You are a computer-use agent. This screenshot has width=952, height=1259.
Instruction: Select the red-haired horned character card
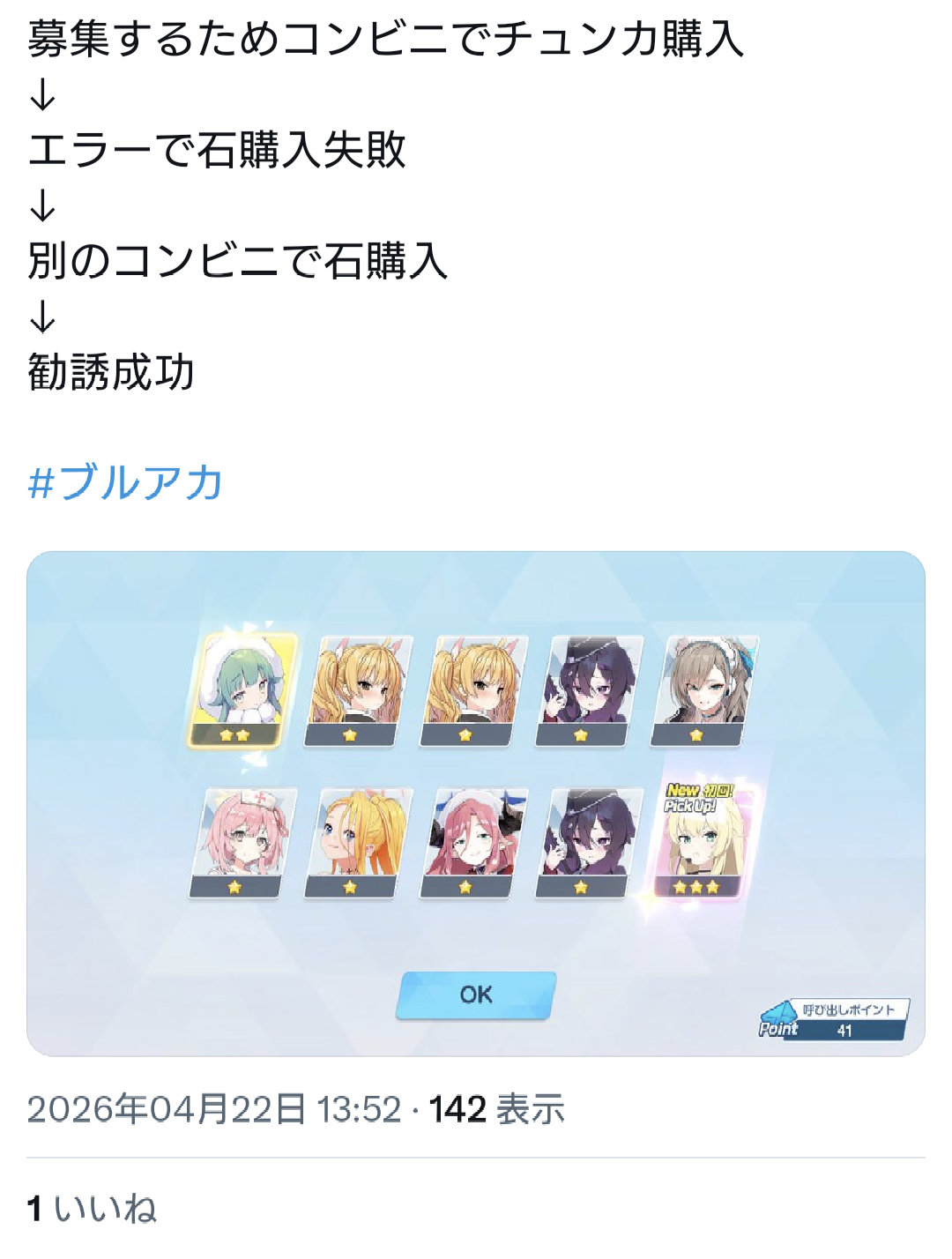pyautogui.click(x=472, y=844)
